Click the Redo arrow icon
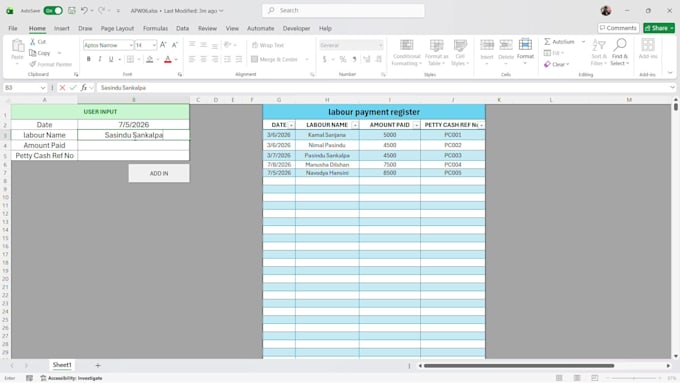 point(101,10)
